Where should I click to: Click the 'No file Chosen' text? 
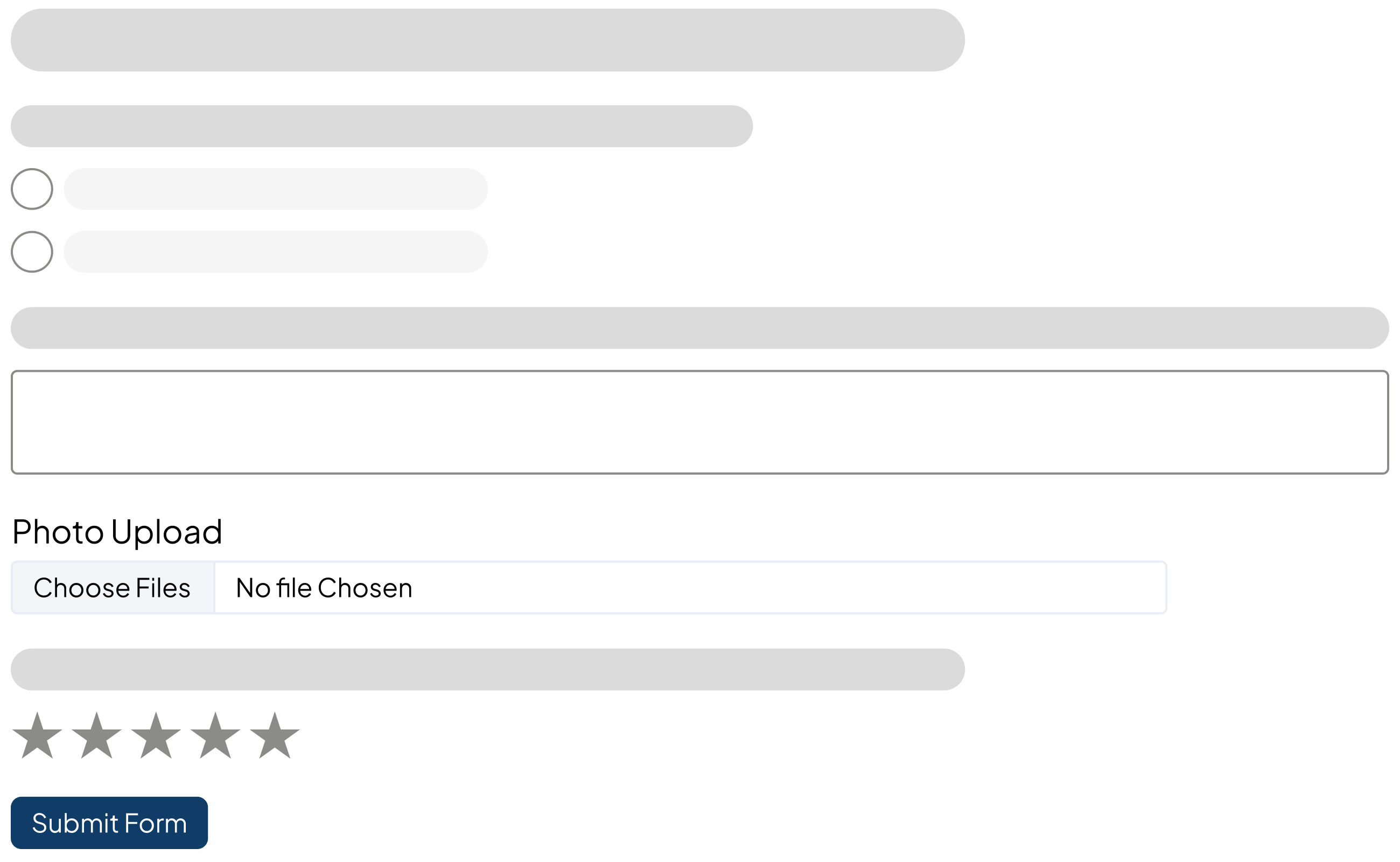[x=324, y=588]
